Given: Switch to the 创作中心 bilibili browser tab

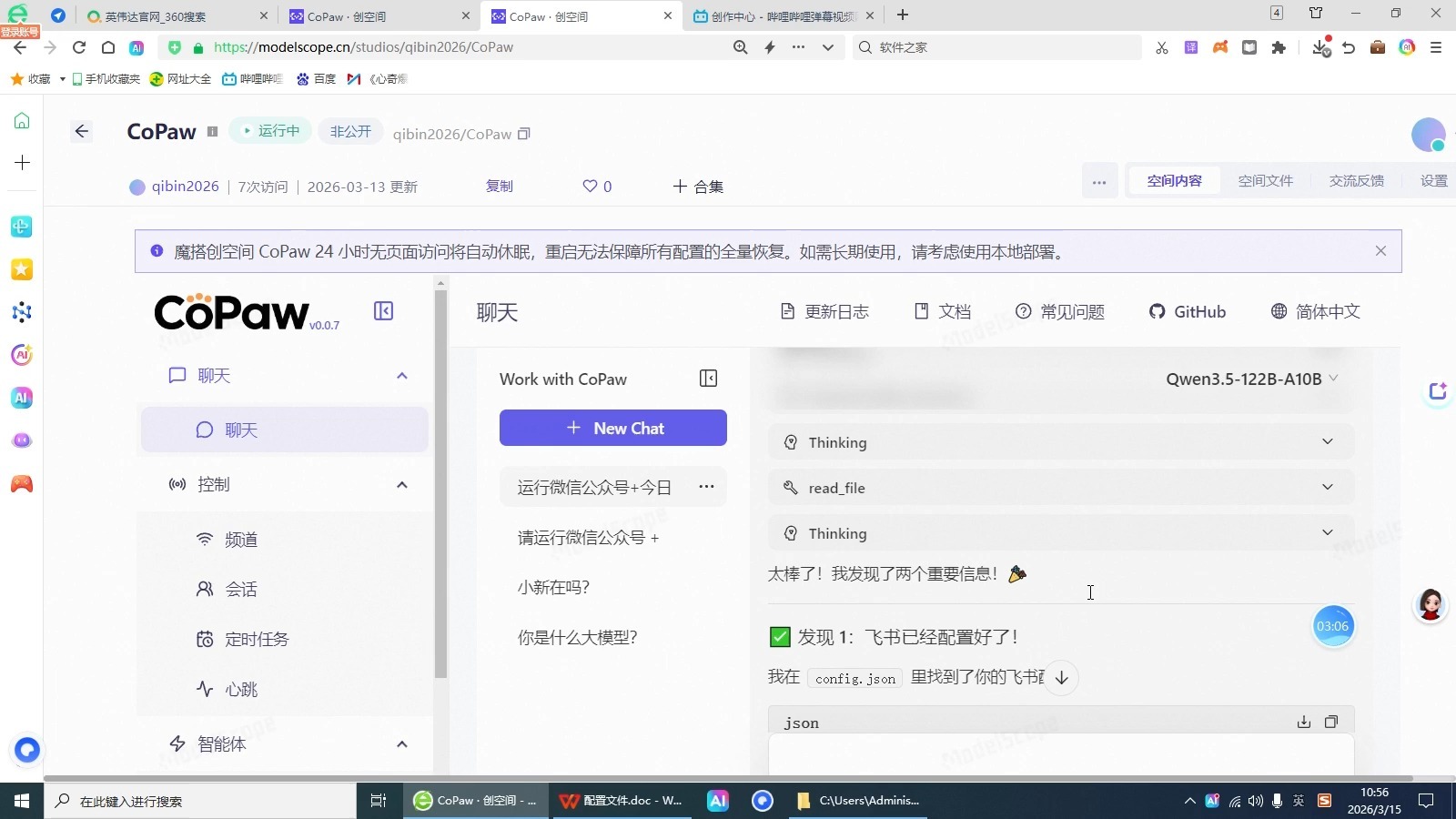Looking at the screenshot, I should tap(784, 15).
